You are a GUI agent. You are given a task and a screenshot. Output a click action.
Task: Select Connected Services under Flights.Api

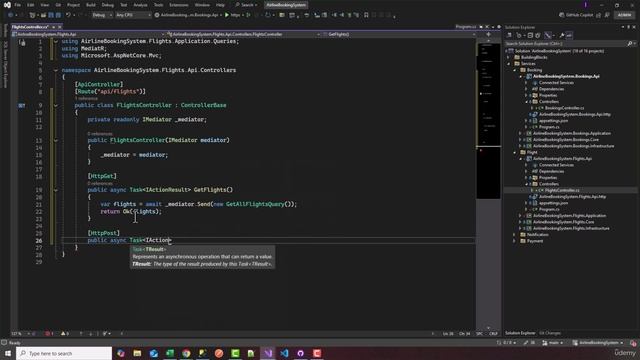[x=556, y=165]
